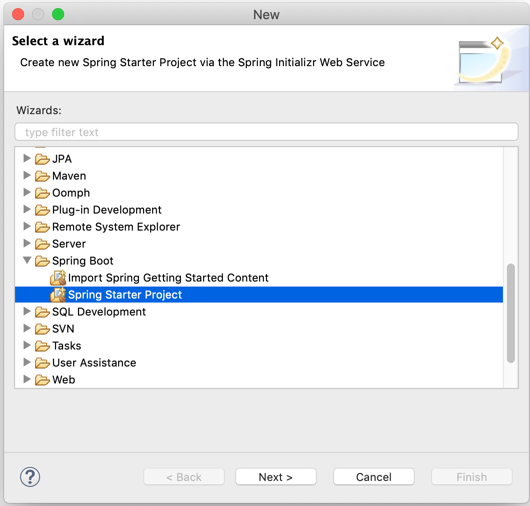This screenshot has height=506, width=530.
Task: Collapse the Spring Boot tree node
Action: (27, 260)
